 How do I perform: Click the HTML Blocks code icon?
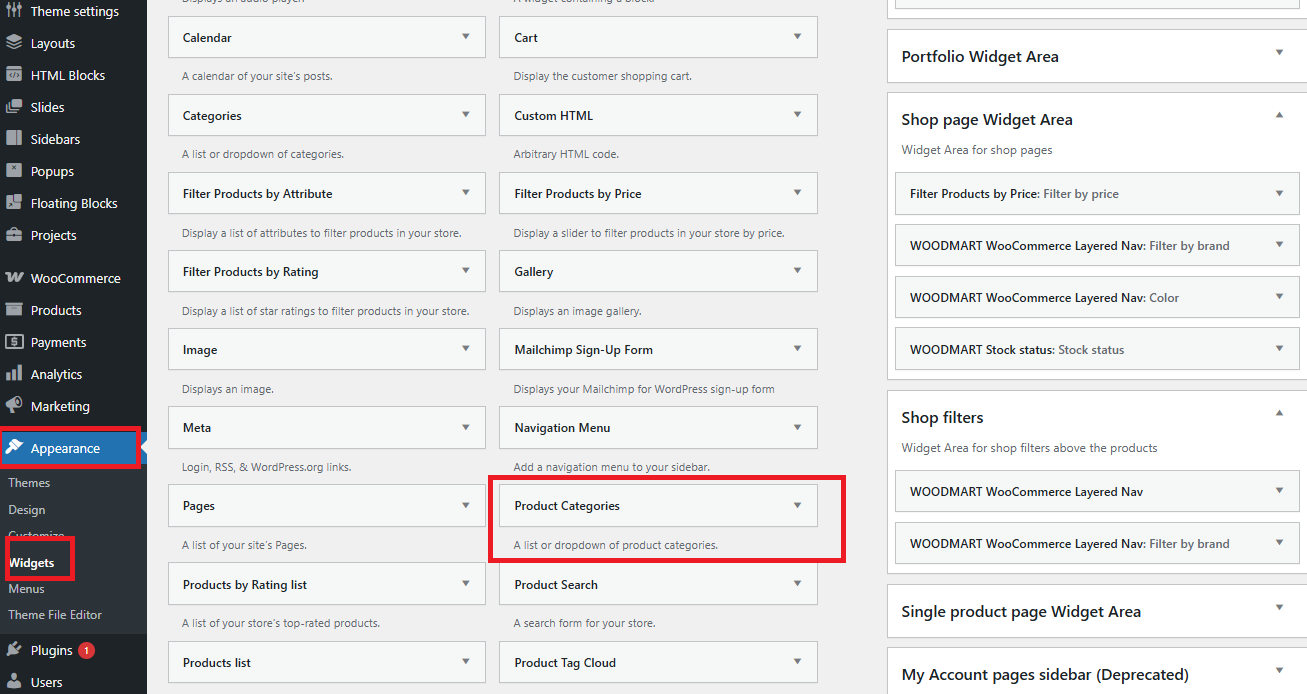coord(14,75)
